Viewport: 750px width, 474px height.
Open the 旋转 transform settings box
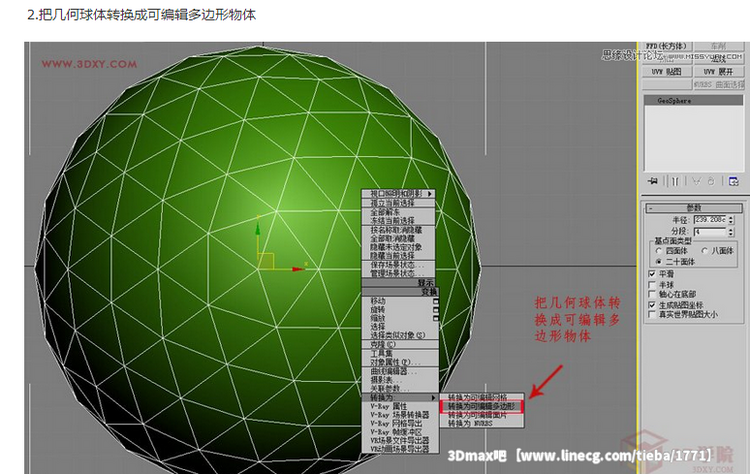click(x=436, y=309)
